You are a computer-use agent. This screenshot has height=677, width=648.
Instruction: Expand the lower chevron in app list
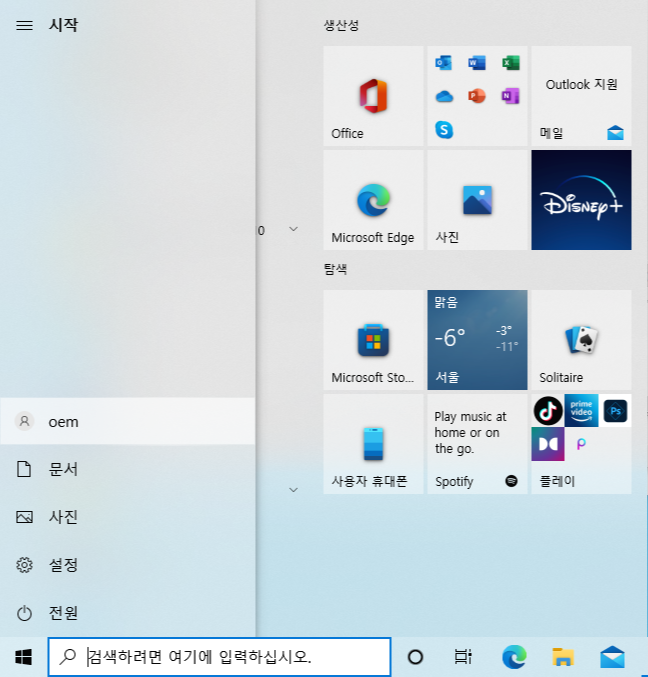(294, 490)
